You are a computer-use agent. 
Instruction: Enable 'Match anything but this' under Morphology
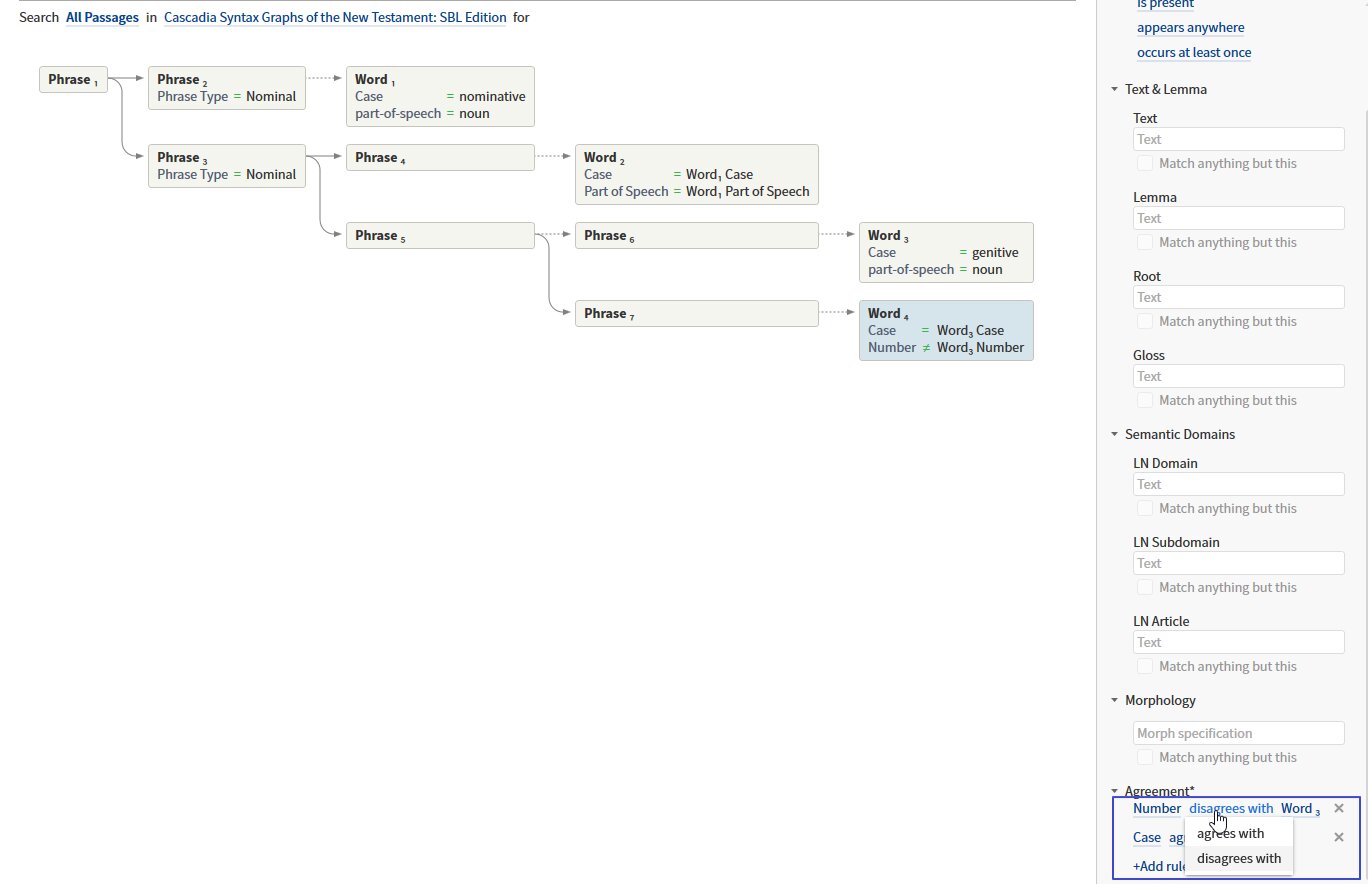click(1145, 757)
